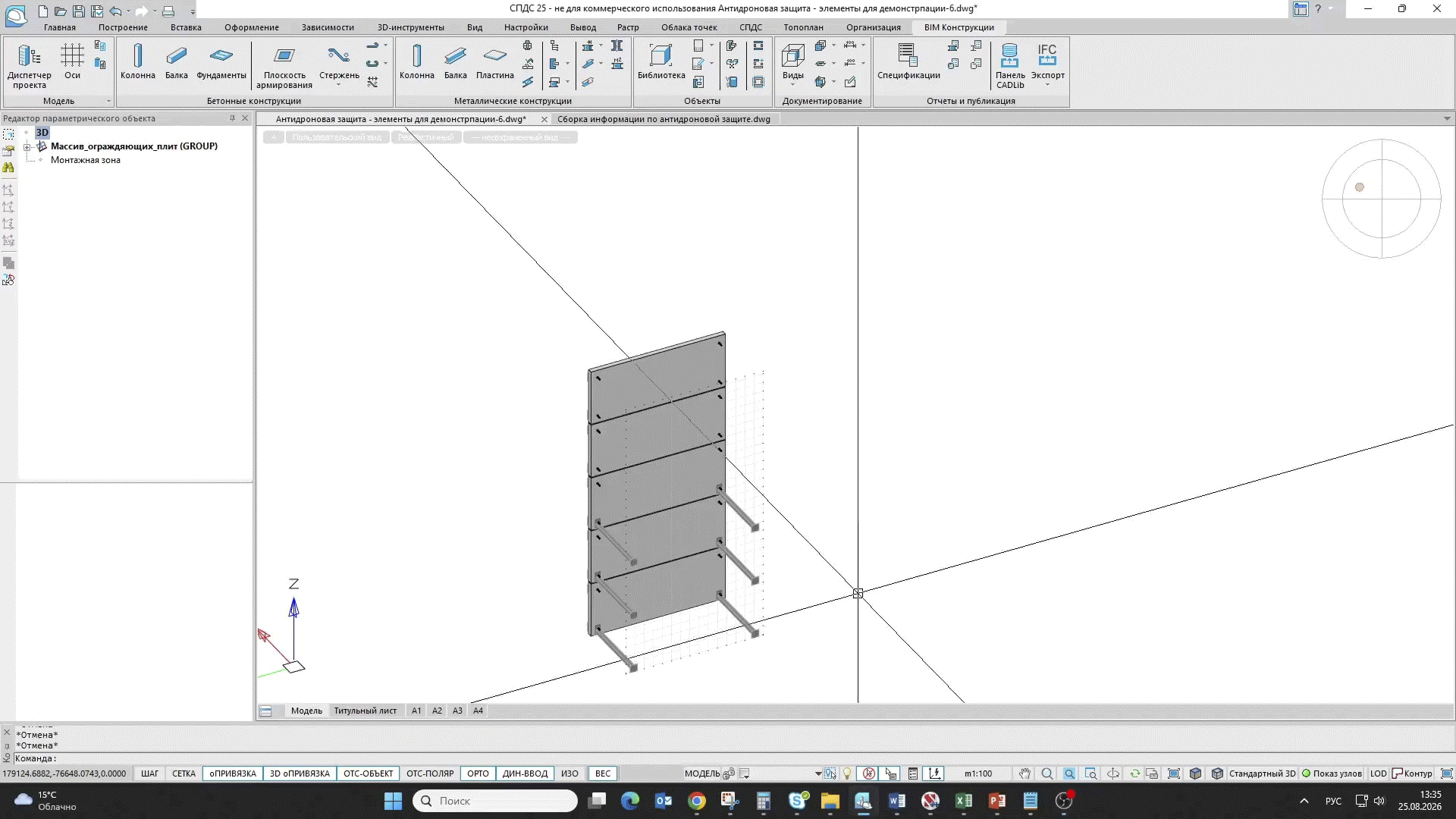Viewport: 1456px width, 819px height.
Task: Open the Экспорт IFC dropdown
Action: [1047, 84]
